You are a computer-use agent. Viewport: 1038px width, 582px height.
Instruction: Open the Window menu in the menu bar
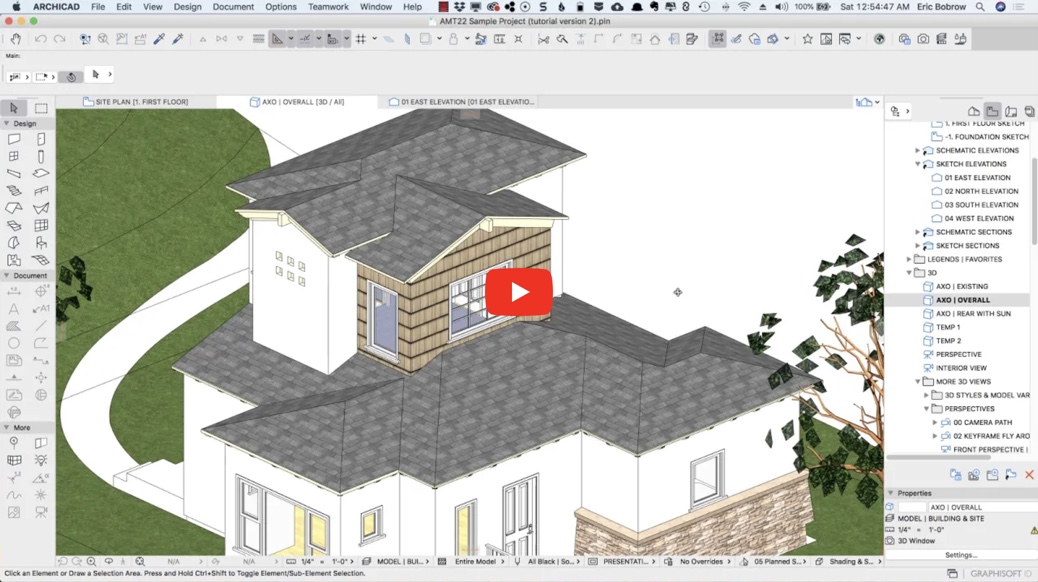375,6
